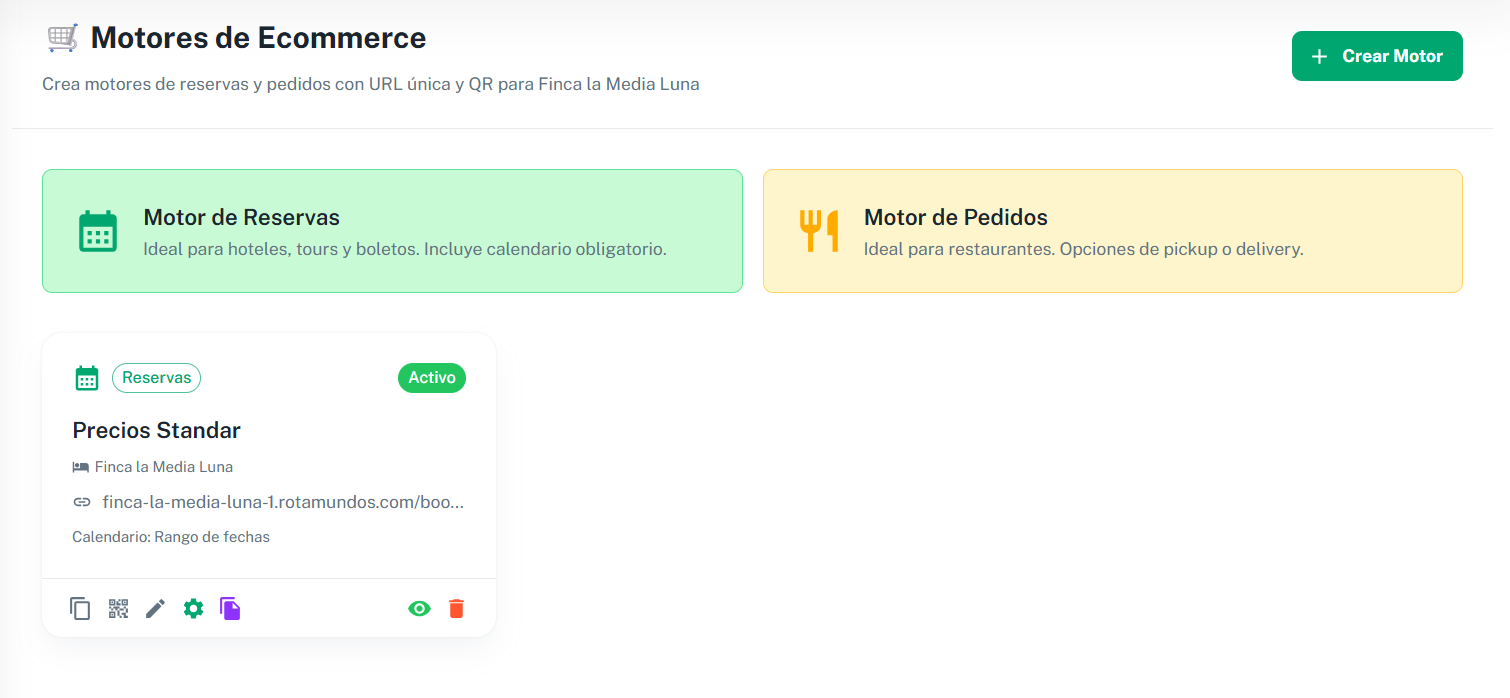Image resolution: width=1510 pixels, height=698 pixels.
Task: Duplicate the motor using the purple copy icon
Action: [x=231, y=608]
